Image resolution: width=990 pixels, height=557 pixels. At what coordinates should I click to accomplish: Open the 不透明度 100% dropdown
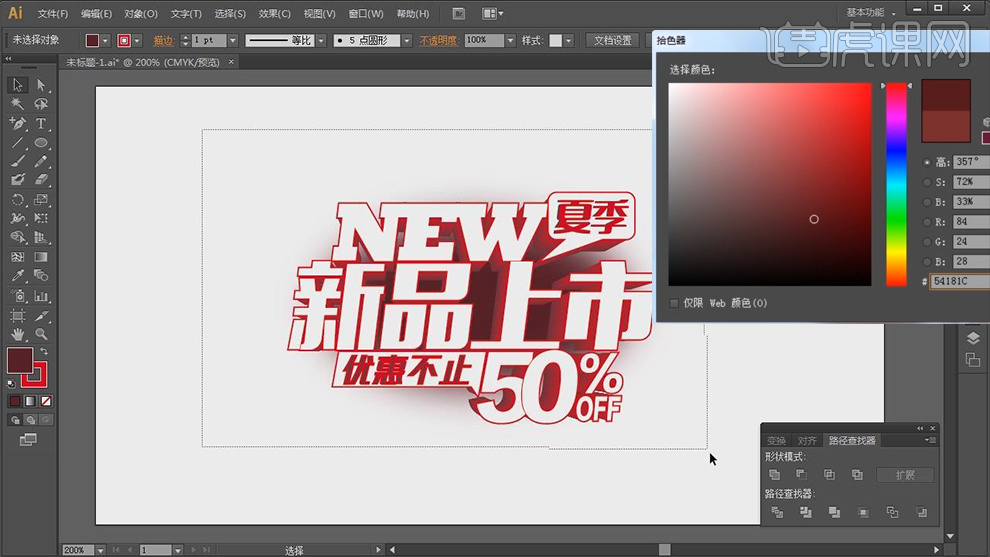pyautogui.click(x=510, y=41)
